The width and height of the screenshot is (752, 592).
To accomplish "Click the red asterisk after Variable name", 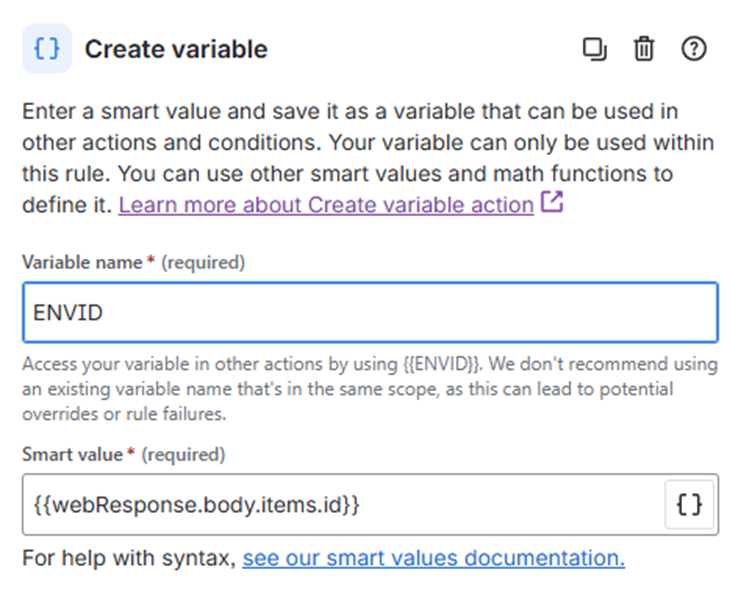I will [x=150, y=262].
